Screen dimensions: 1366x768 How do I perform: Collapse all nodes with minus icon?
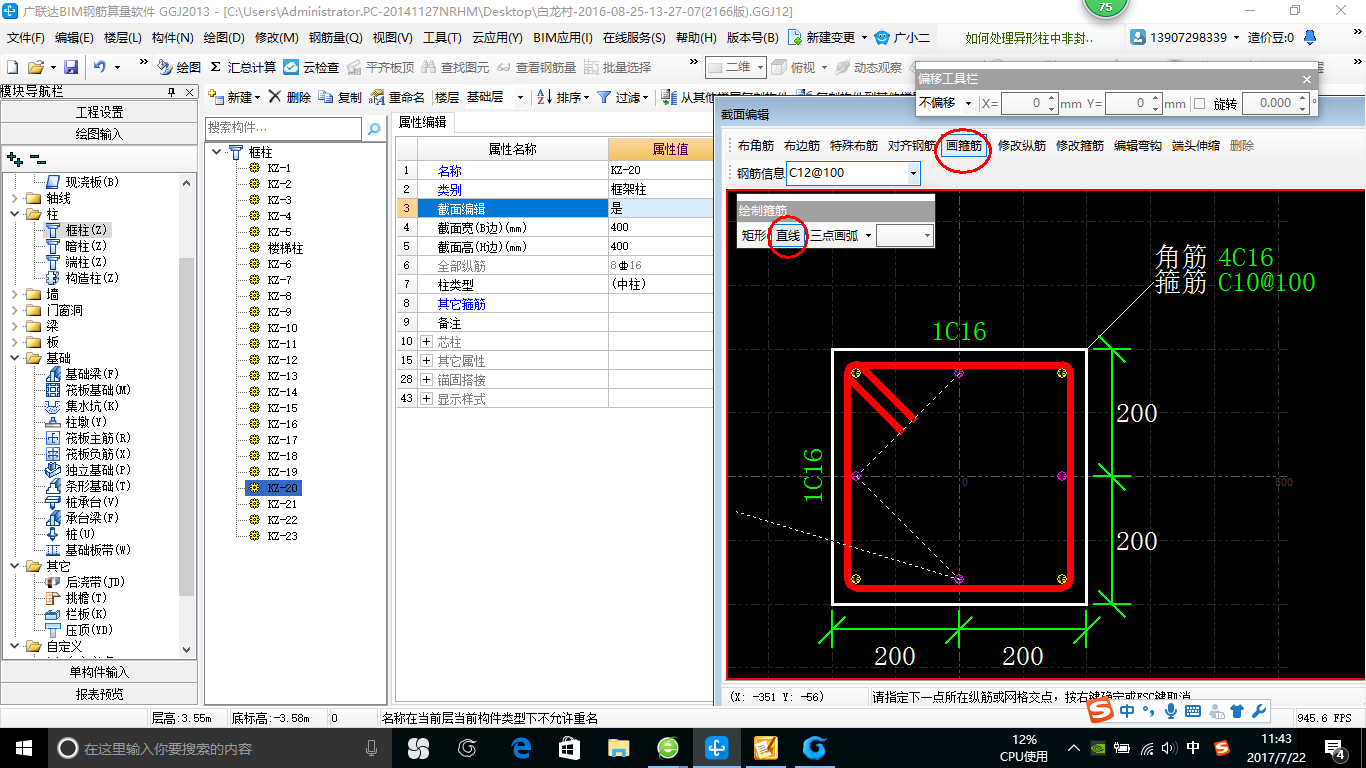click(x=38, y=158)
